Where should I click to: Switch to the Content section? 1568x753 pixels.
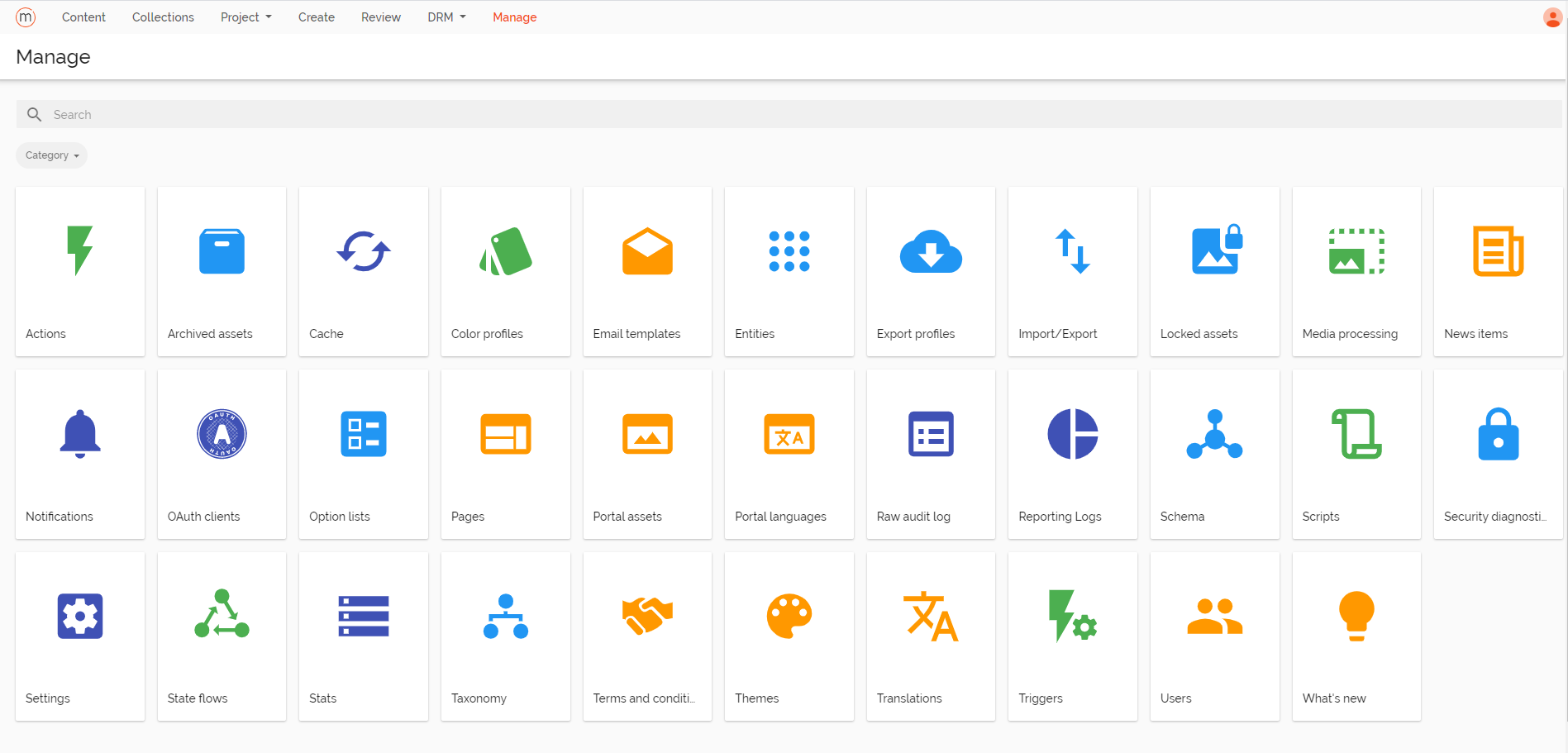(83, 17)
